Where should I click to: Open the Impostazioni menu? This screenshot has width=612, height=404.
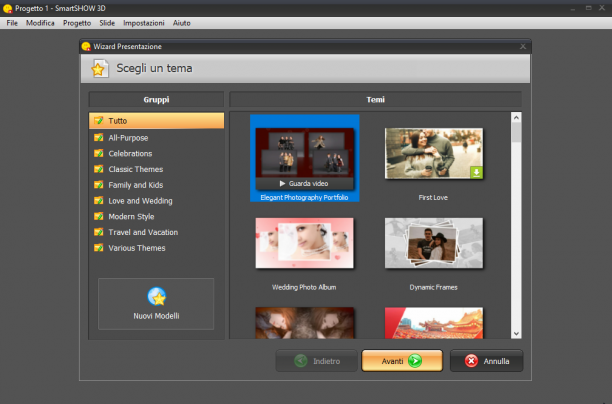[144, 23]
